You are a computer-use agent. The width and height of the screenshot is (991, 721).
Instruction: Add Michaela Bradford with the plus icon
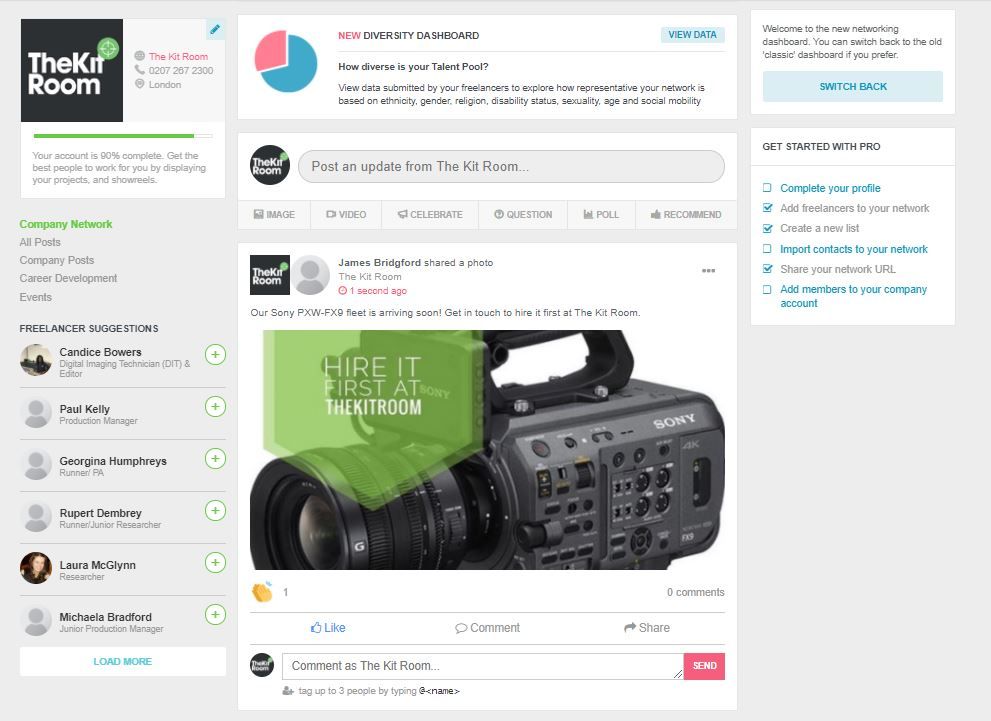[216, 614]
